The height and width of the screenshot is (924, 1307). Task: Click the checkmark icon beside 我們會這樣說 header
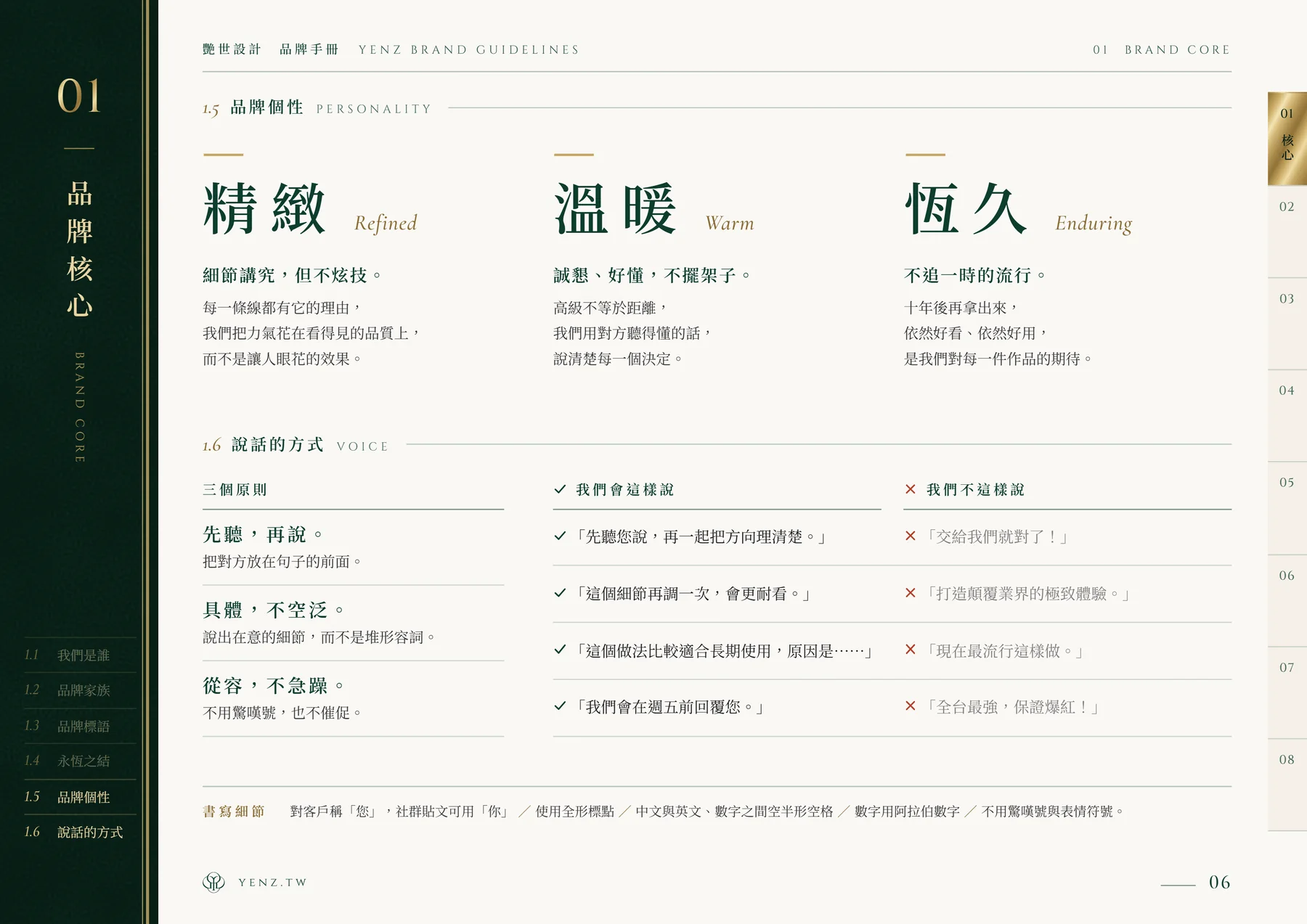(x=560, y=489)
